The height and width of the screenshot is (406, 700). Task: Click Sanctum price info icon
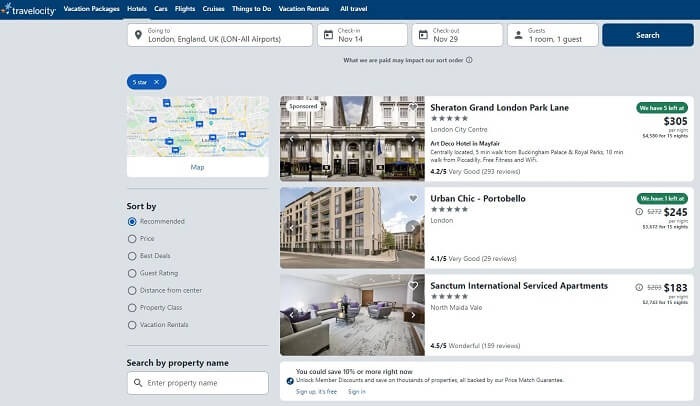(x=639, y=287)
